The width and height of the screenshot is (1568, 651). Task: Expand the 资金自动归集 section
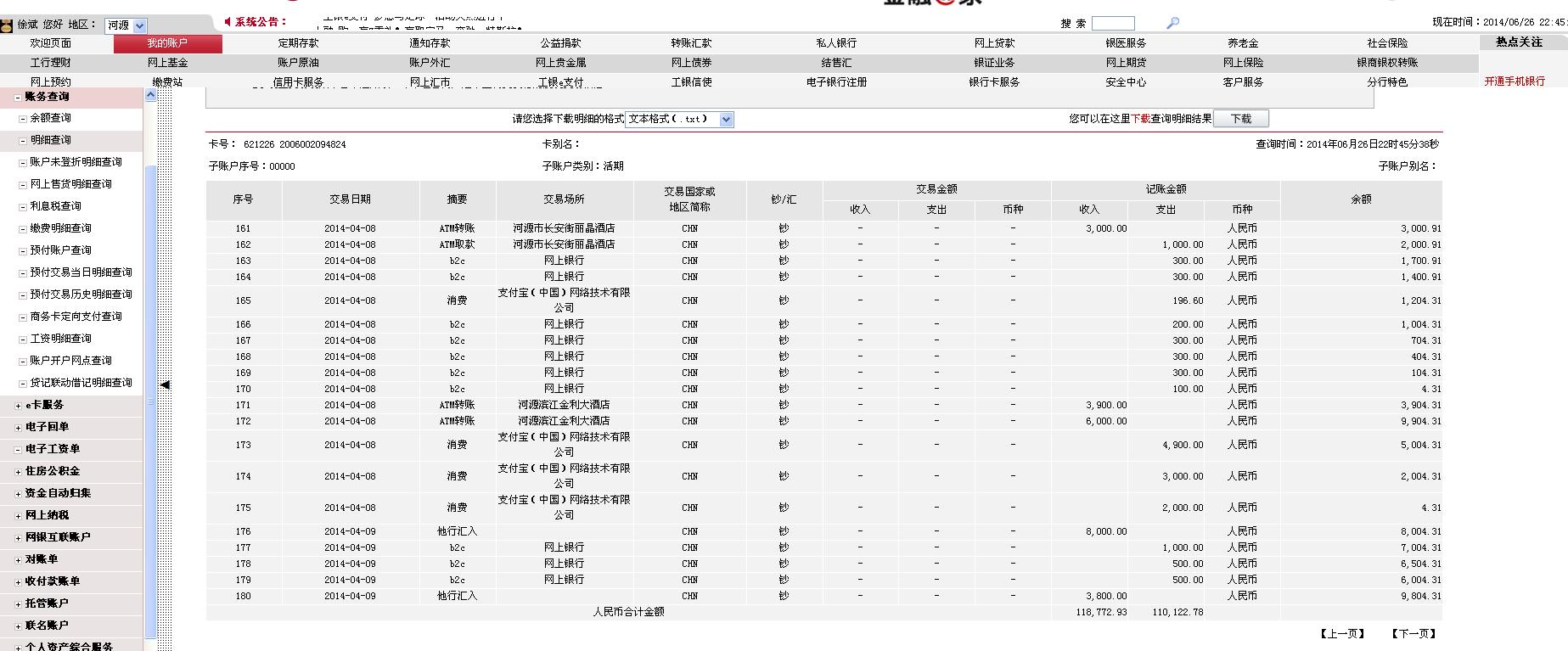(x=19, y=494)
